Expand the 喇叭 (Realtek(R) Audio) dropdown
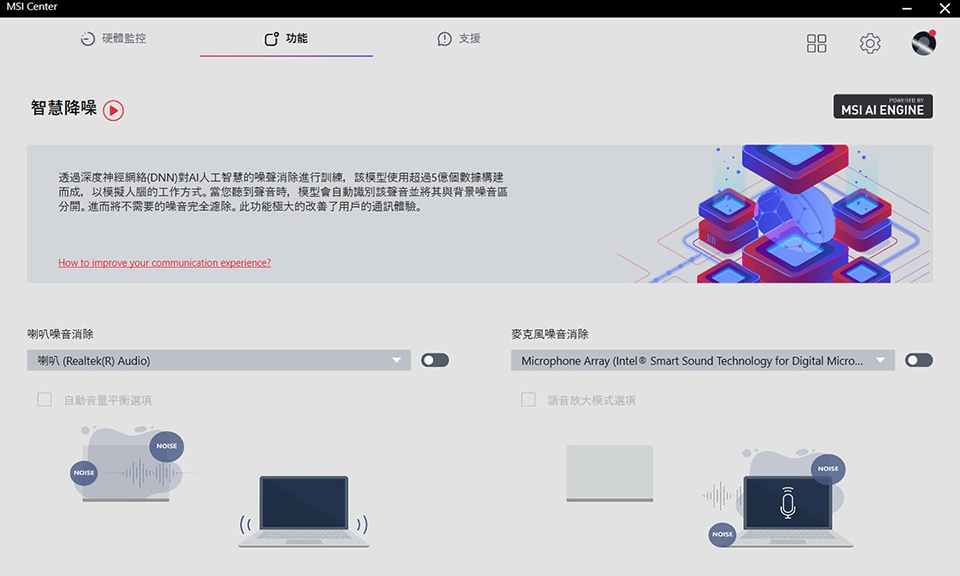 219,361
